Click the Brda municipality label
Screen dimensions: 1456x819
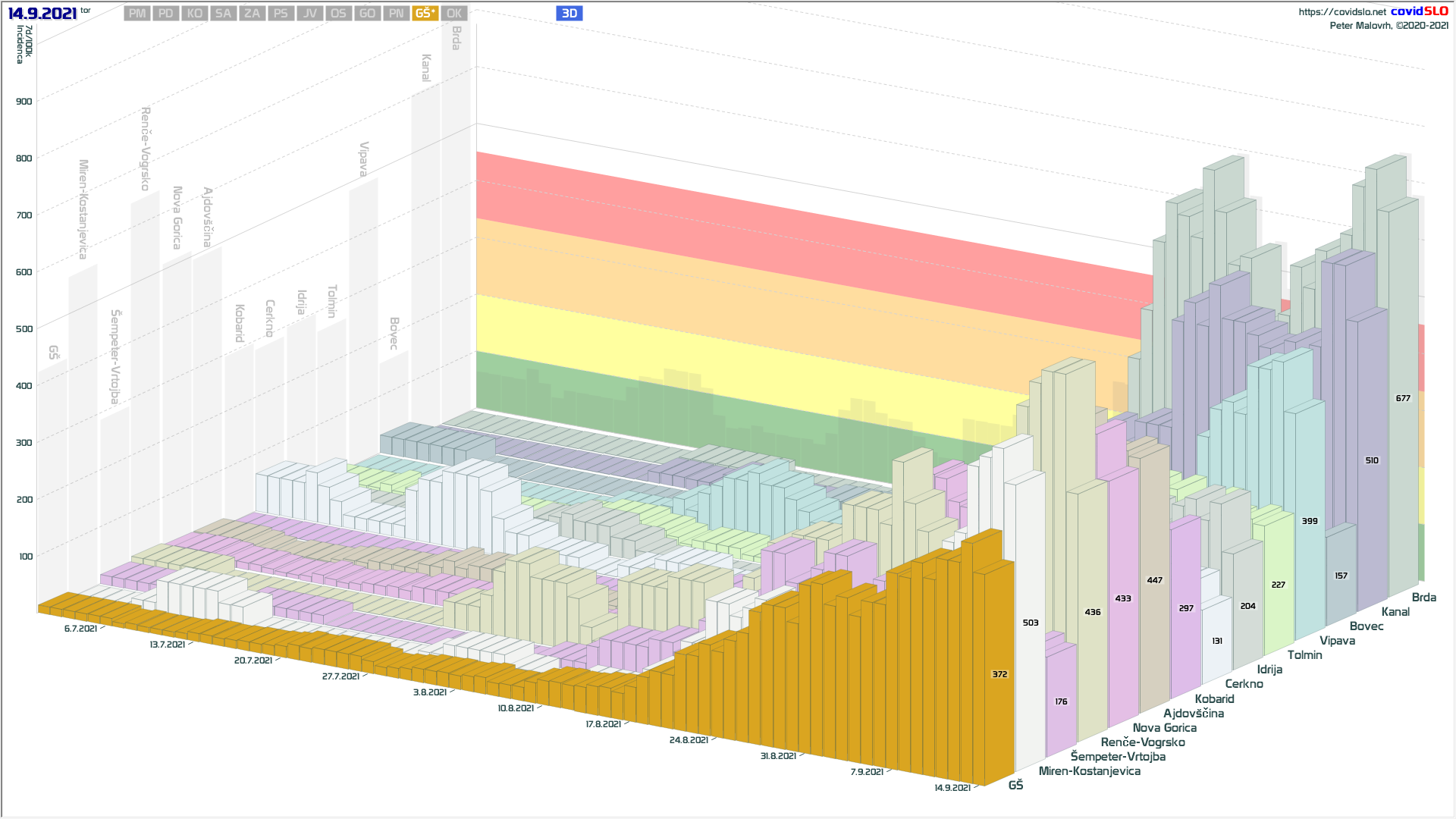1423,597
